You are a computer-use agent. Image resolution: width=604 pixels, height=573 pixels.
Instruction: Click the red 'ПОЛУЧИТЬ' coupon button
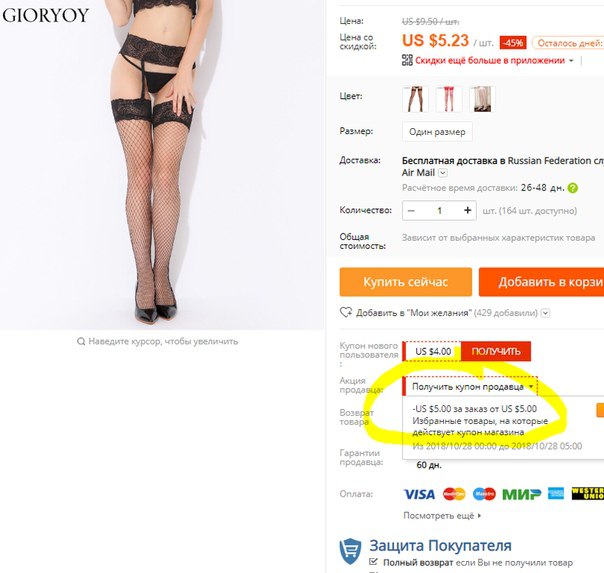(496, 351)
